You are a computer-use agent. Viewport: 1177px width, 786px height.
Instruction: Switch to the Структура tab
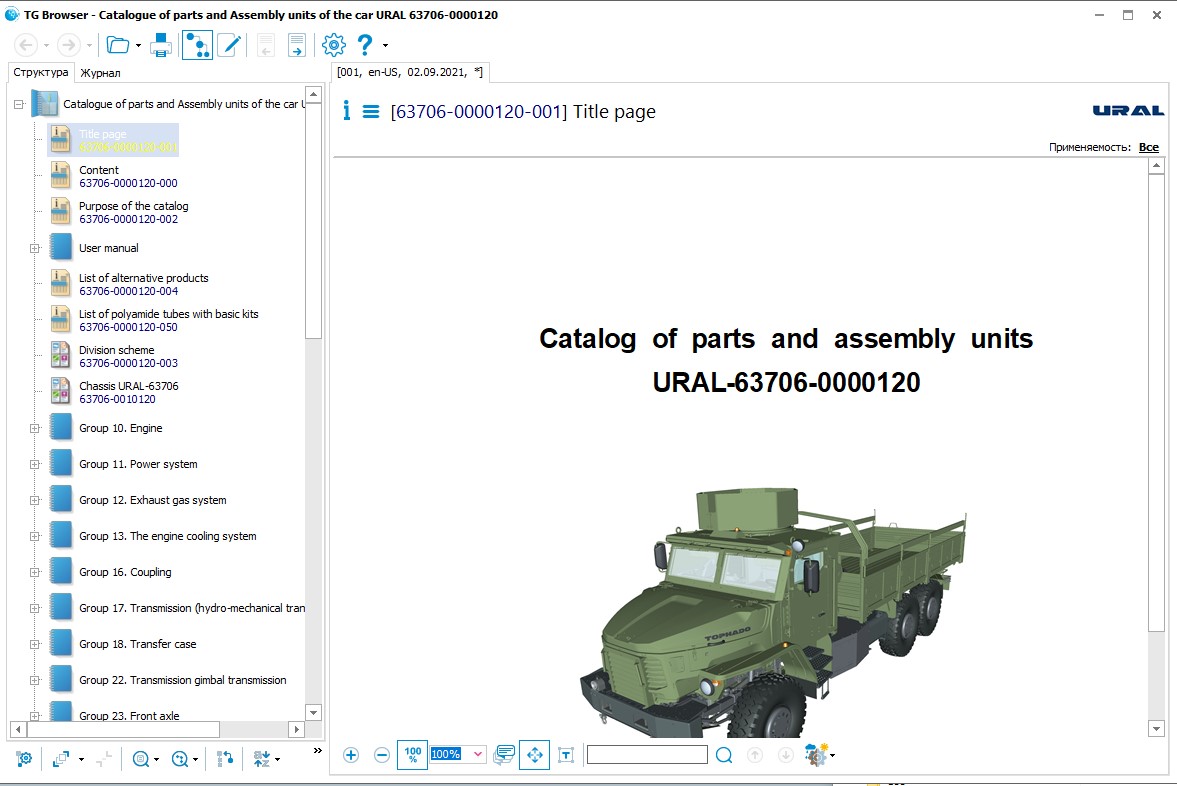(x=41, y=72)
